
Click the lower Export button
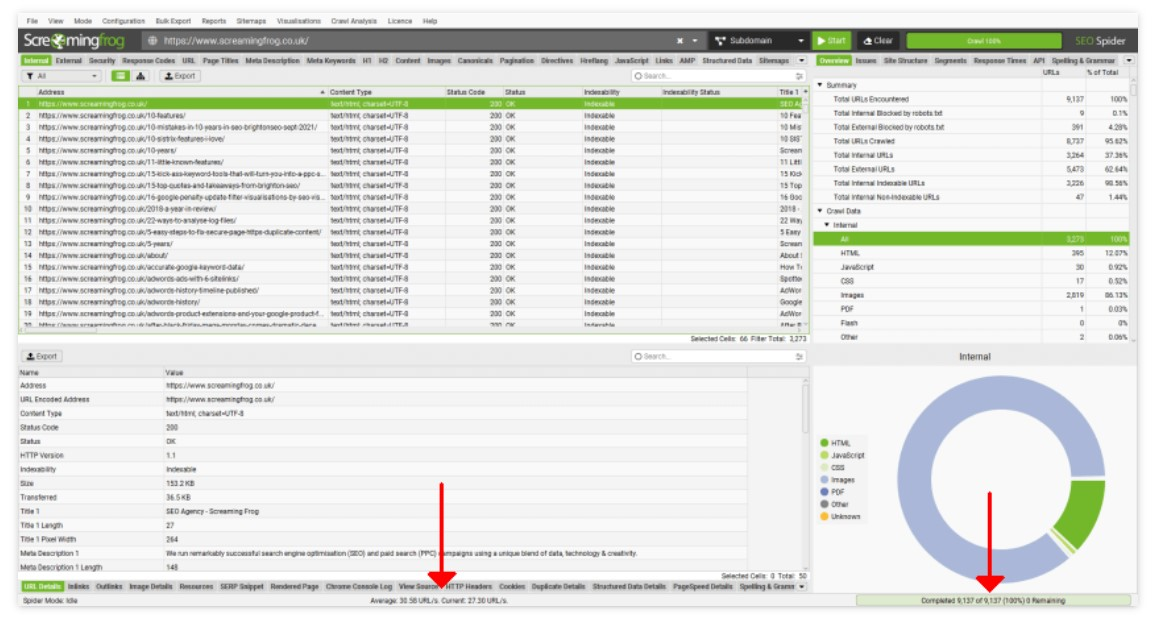pos(41,356)
